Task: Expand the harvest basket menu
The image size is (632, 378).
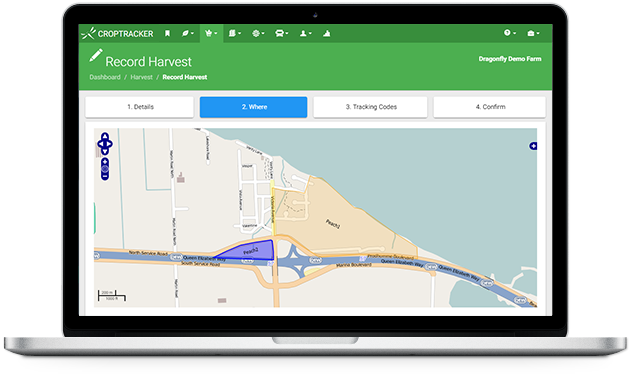Action: pyautogui.click(x=211, y=33)
